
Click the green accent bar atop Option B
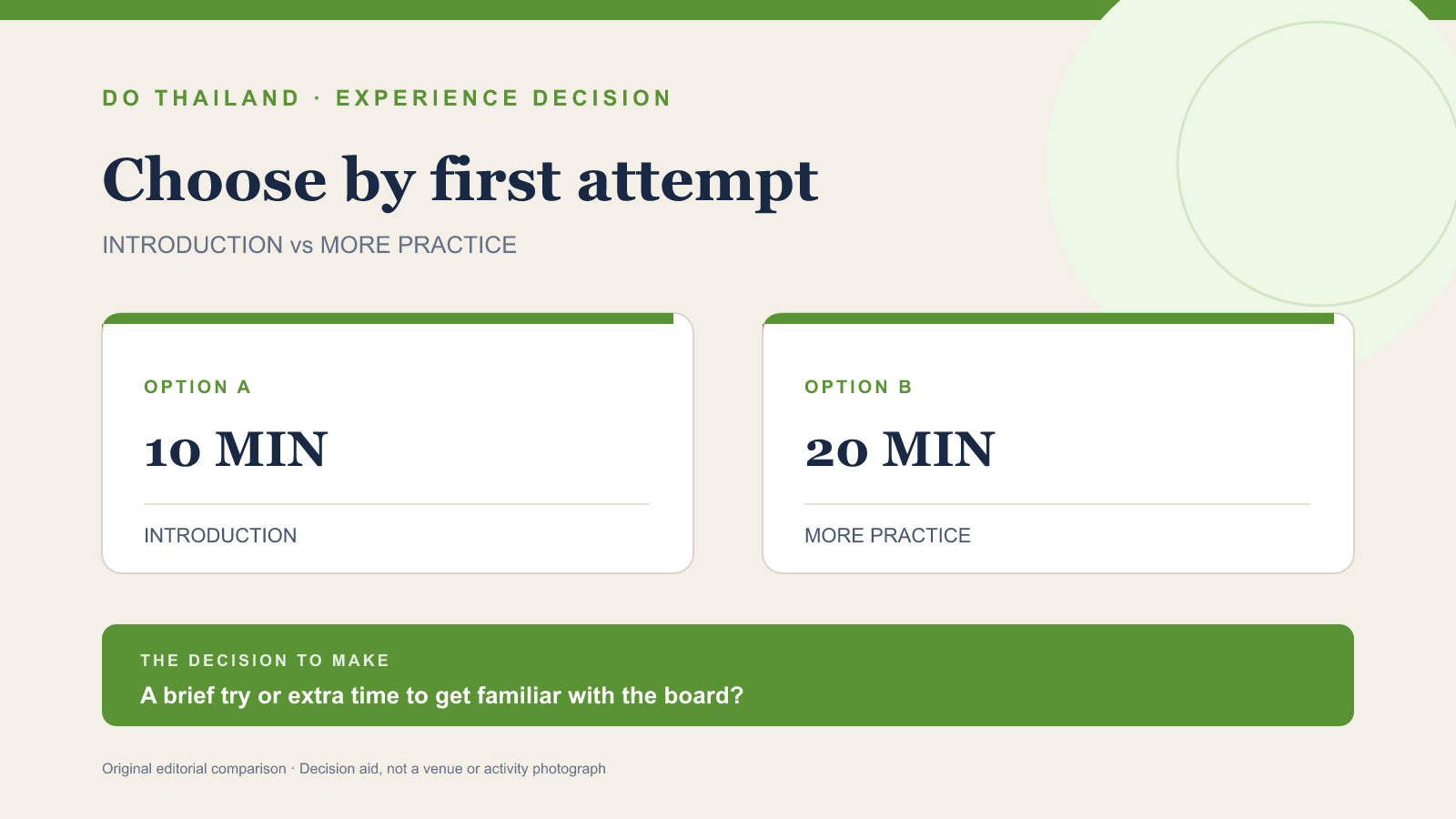point(1048,318)
